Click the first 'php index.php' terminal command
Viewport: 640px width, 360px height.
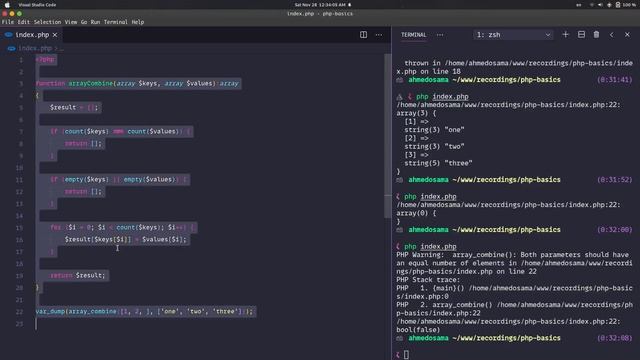point(442,97)
